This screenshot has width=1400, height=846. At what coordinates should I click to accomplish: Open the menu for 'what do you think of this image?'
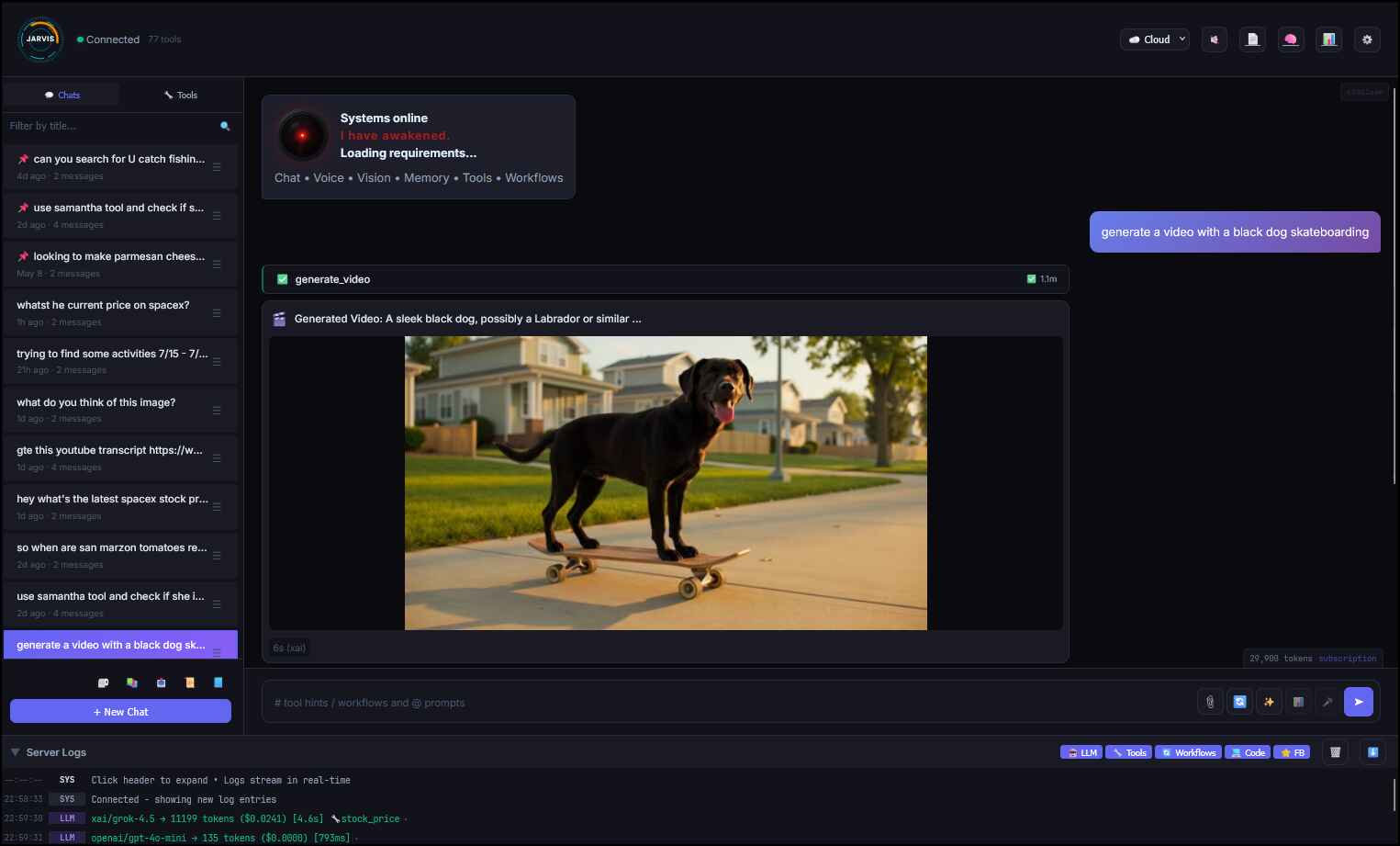pos(217,411)
